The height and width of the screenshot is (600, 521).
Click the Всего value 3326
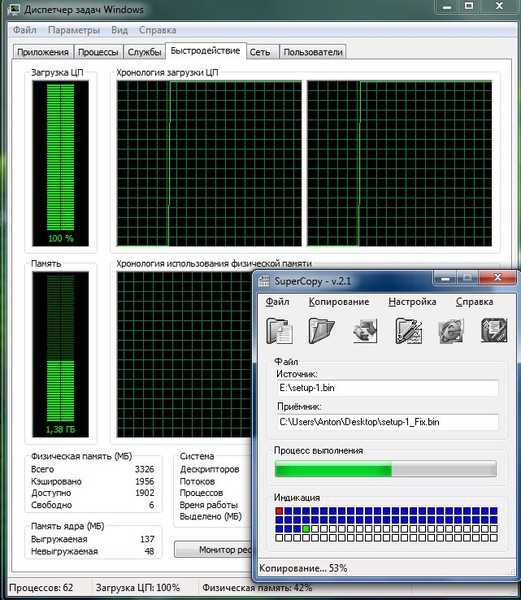click(x=144, y=469)
